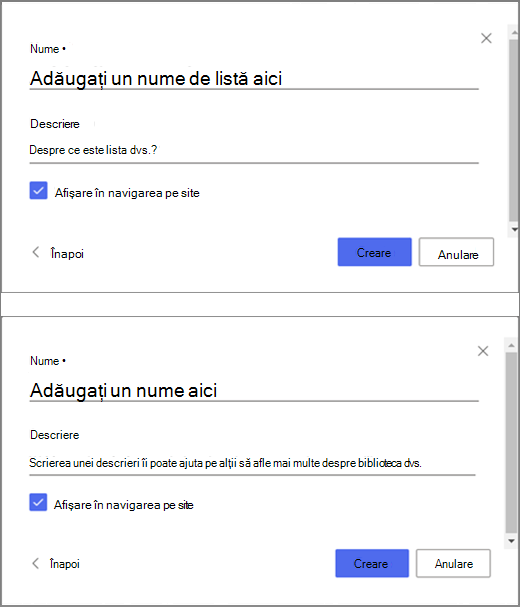Viewport: 520px width, 607px height.
Task: Click bottom panel scrollbar down arrow
Action: click(x=511, y=541)
